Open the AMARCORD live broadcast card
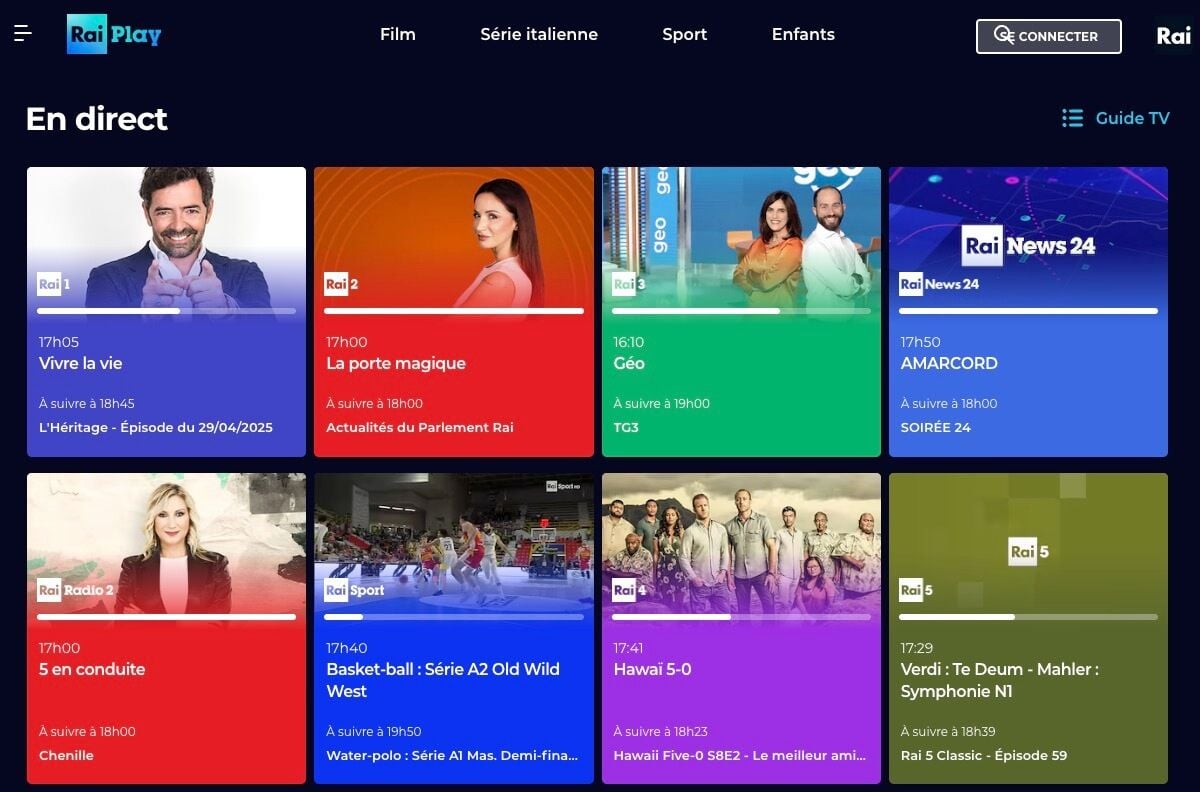This screenshot has width=1200, height=792. pyautogui.click(x=1028, y=310)
